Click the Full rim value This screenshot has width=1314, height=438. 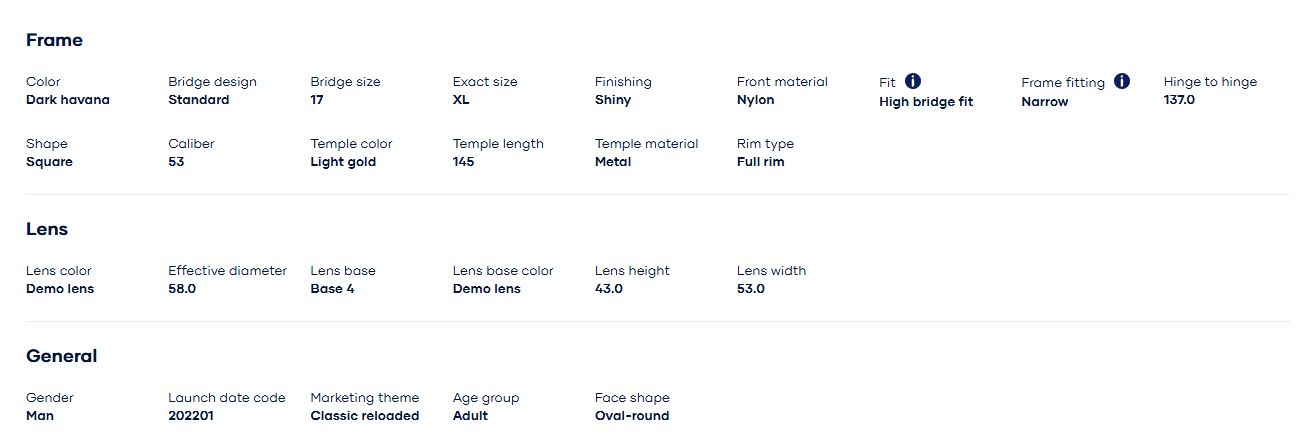point(760,162)
